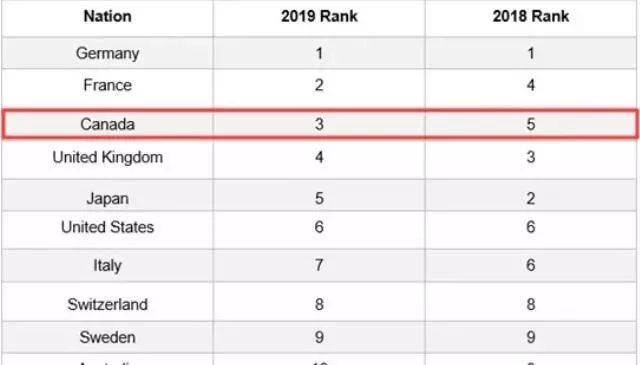Select the France cell
The image size is (640, 365).
pos(108,85)
